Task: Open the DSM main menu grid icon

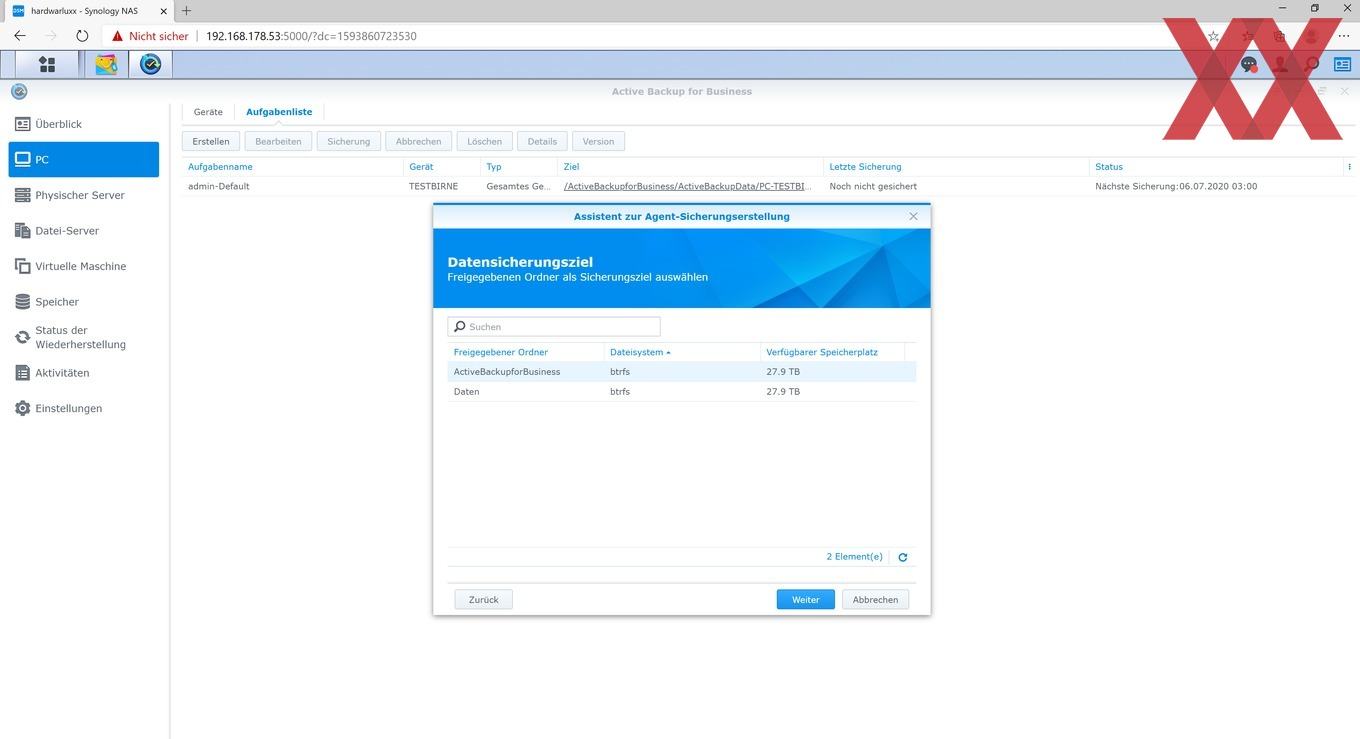Action: [47, 64]
